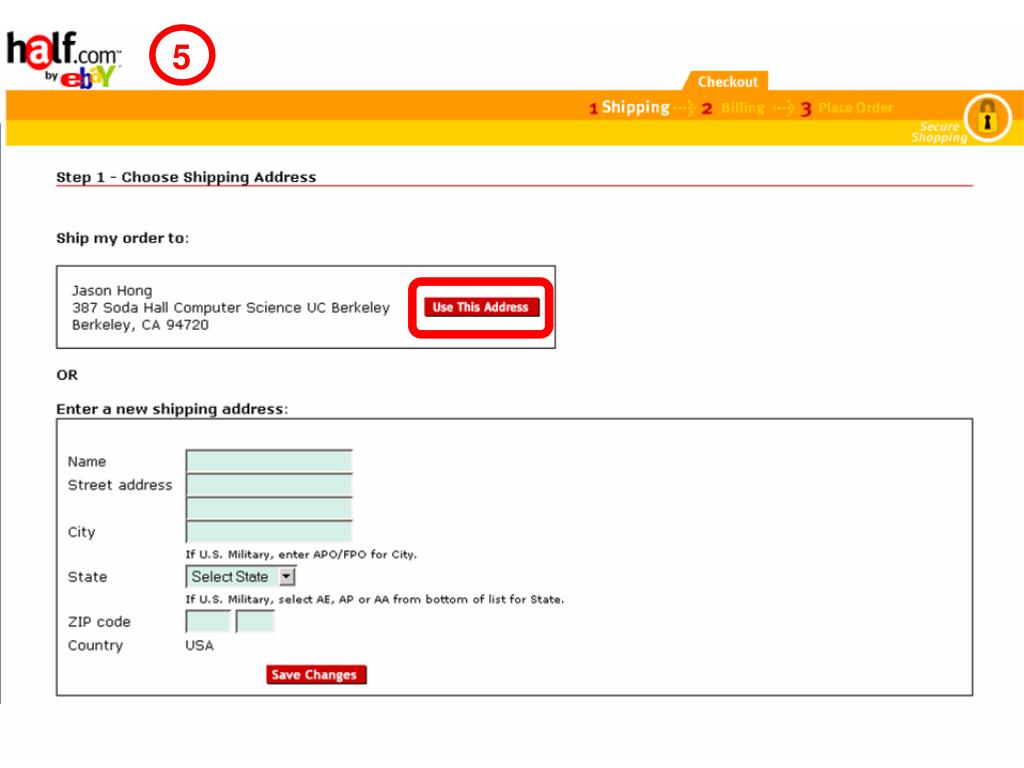
Task: Click the Step 1 - Choose Shipping Address heading
Action: (186, 177)
